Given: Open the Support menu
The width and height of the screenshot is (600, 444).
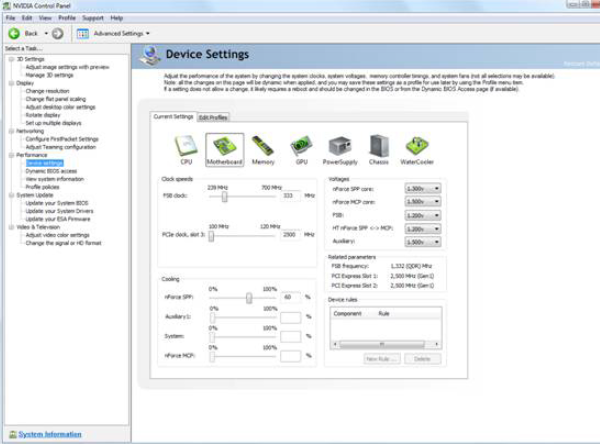Looking at the screenshot, I should [x=93, y=18].
